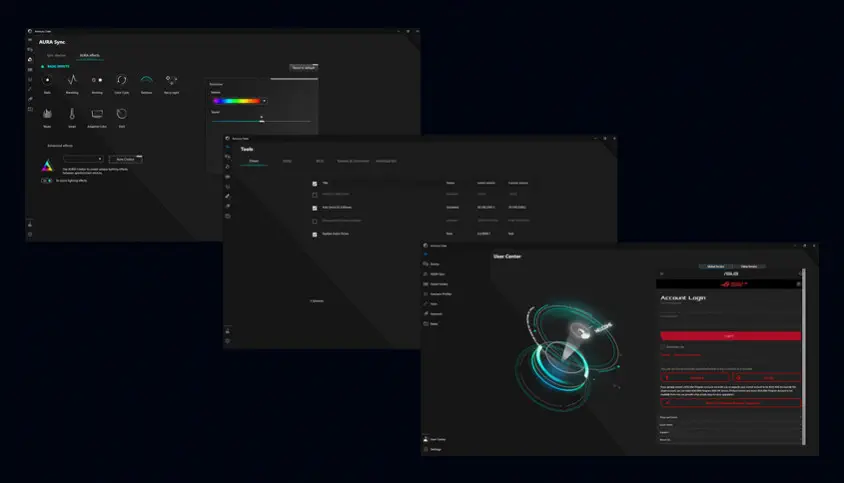Choose the Dark lighting effect

121,115
